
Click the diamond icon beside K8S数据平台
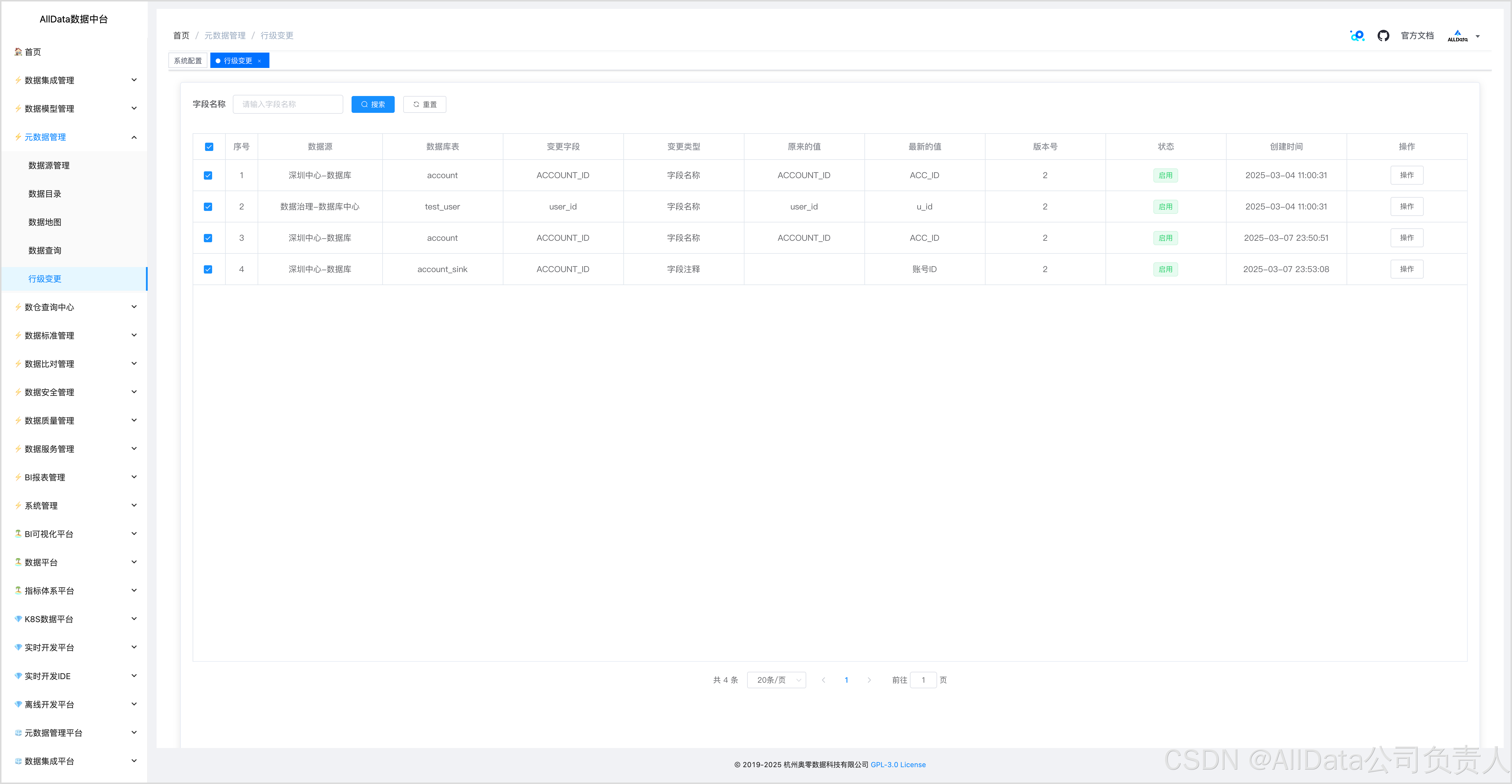18,619
